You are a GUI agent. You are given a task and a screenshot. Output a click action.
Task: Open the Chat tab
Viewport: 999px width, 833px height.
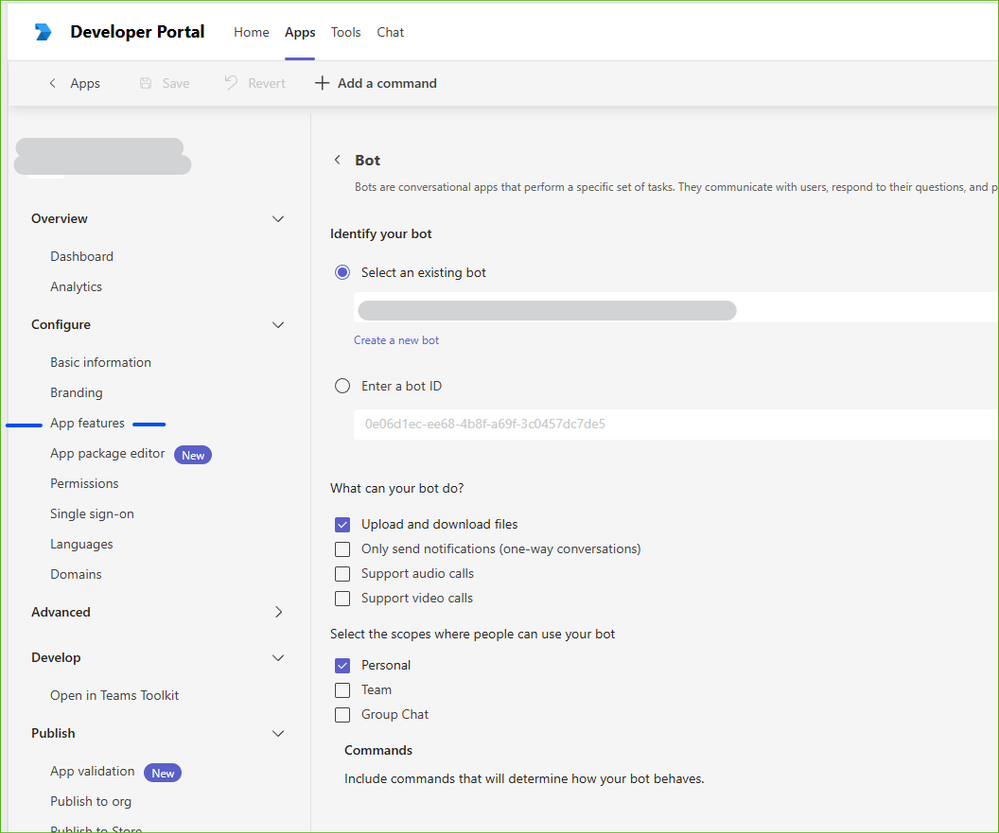(390, 32)
